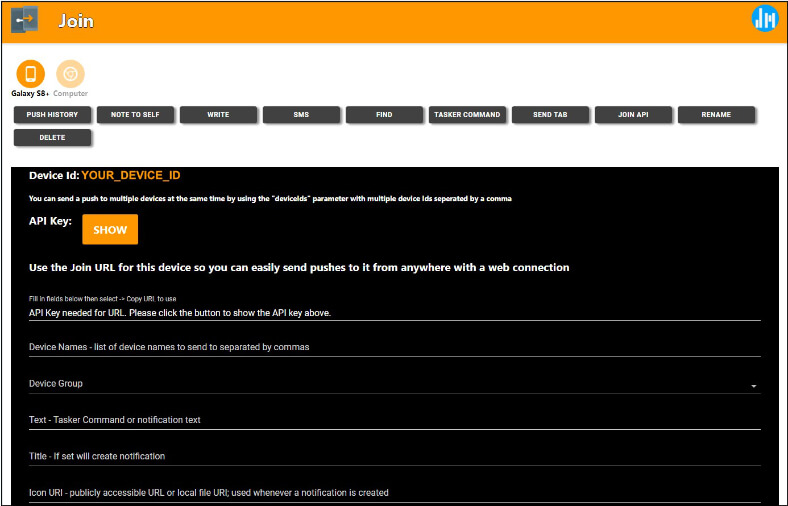The image size is (788, 506).
Task: Click the Tasker Command button
Action: [467, 115]
